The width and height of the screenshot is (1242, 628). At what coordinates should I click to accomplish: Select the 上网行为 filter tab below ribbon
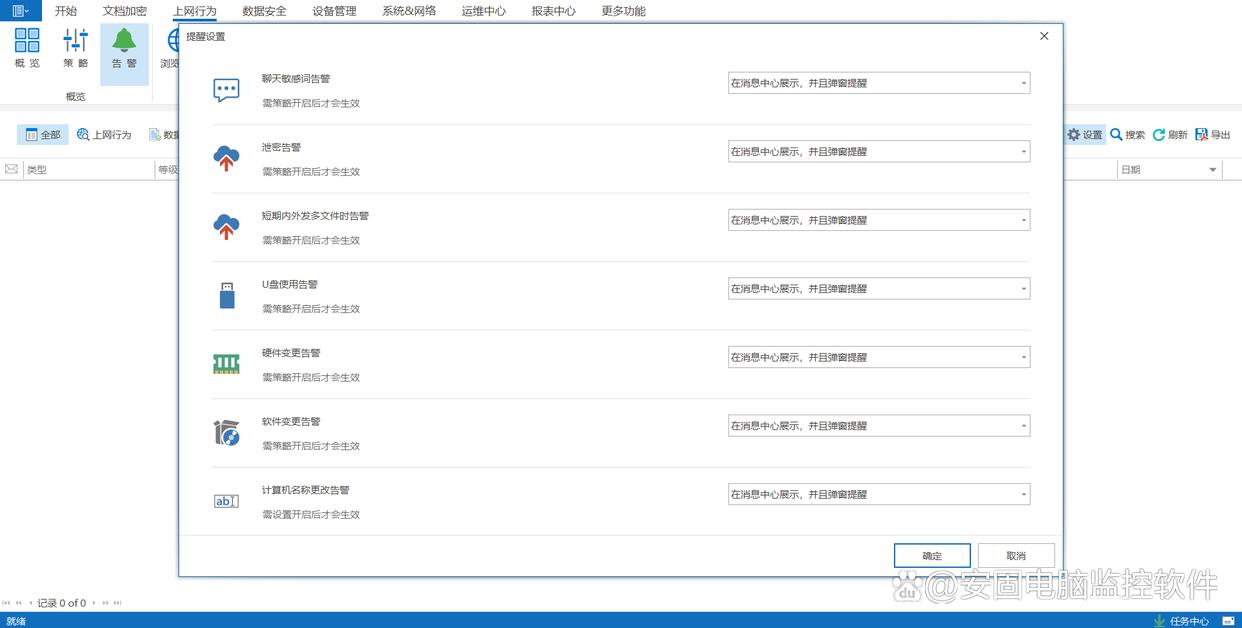104,135
